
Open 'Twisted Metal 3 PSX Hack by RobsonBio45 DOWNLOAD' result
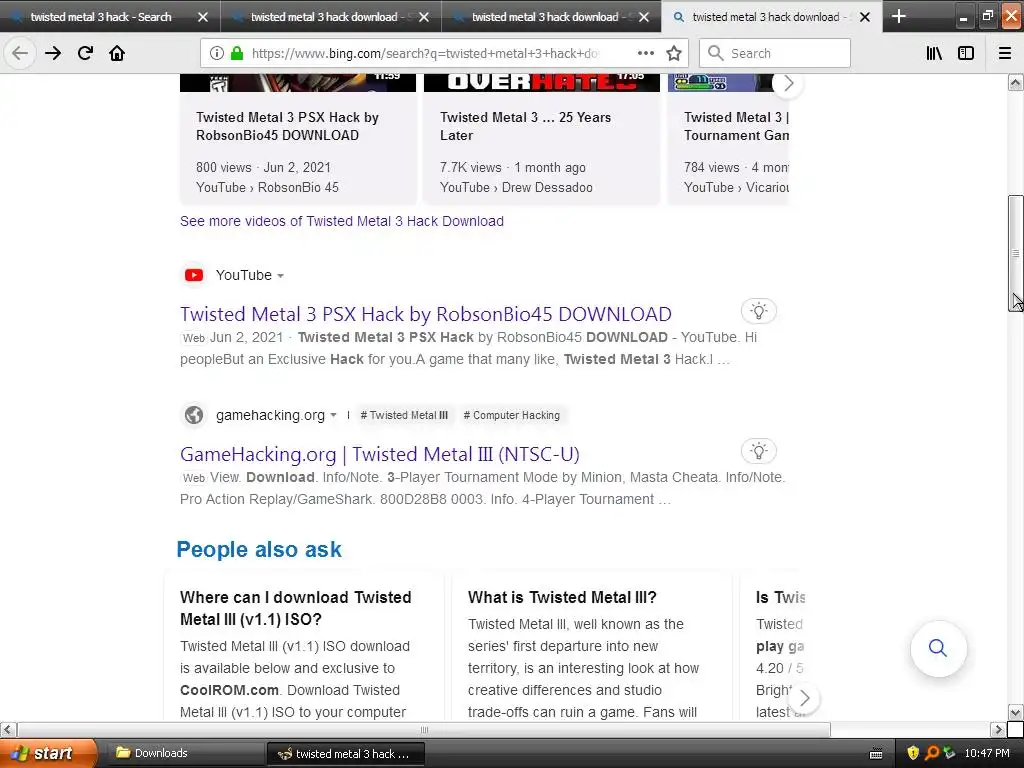point(426,314)
